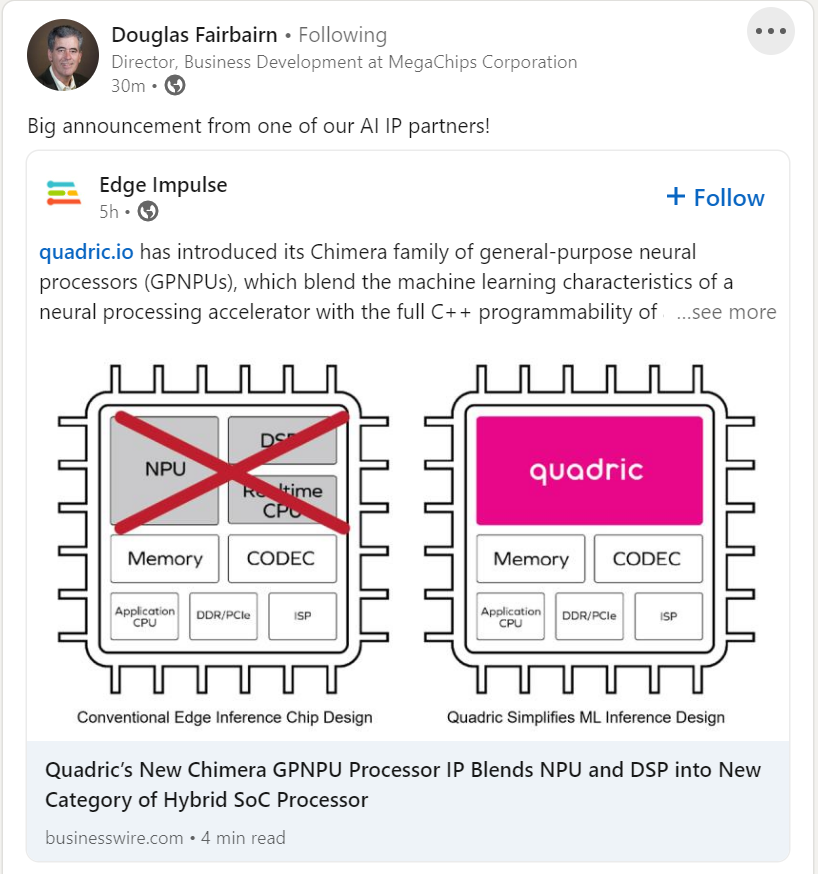Click "Director, Business Development at MegaChips" headline
Screen dimensions: 818x874
tap(344, 62)
